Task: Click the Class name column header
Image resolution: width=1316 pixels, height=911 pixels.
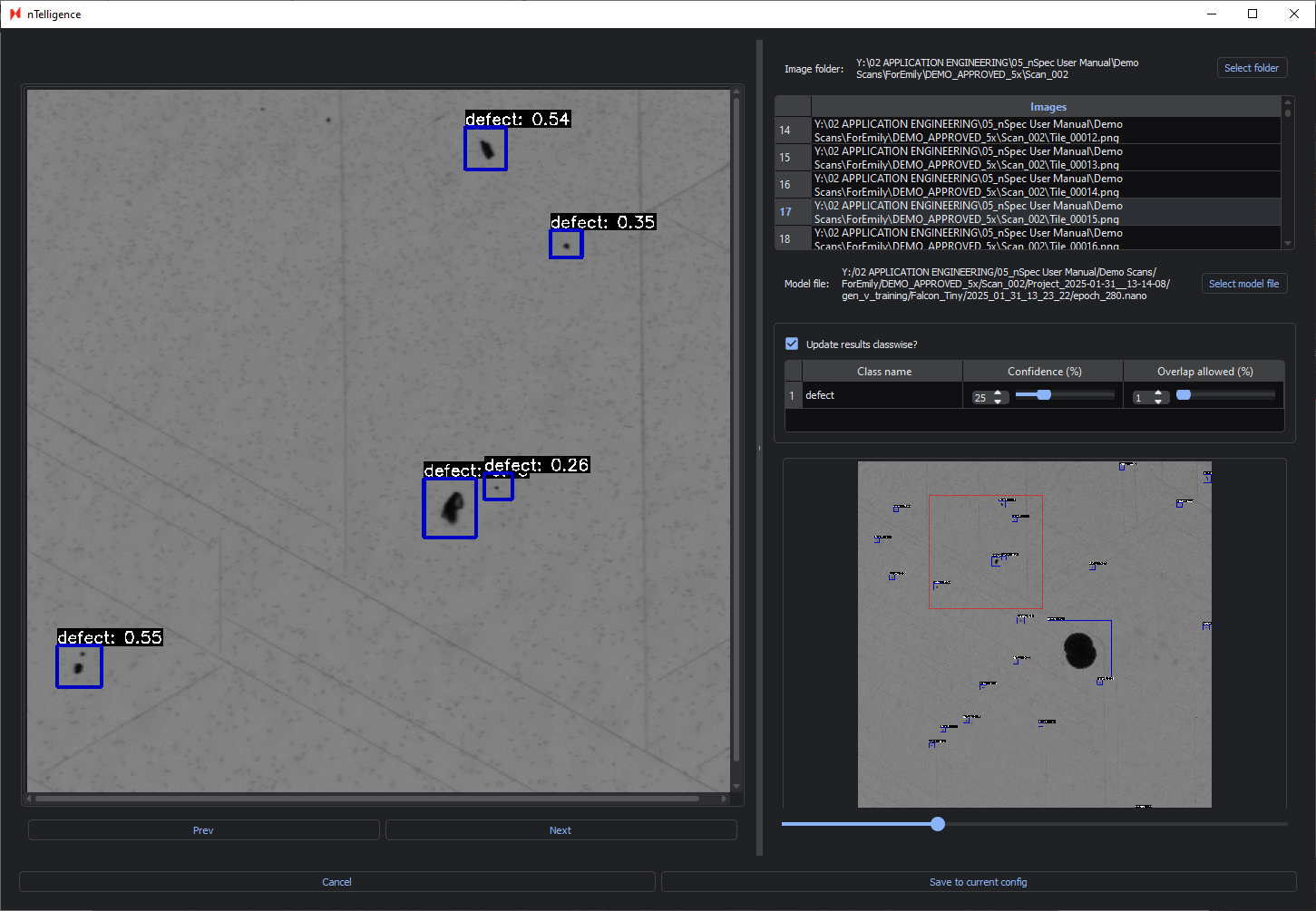Action: (x=883, y=372)
